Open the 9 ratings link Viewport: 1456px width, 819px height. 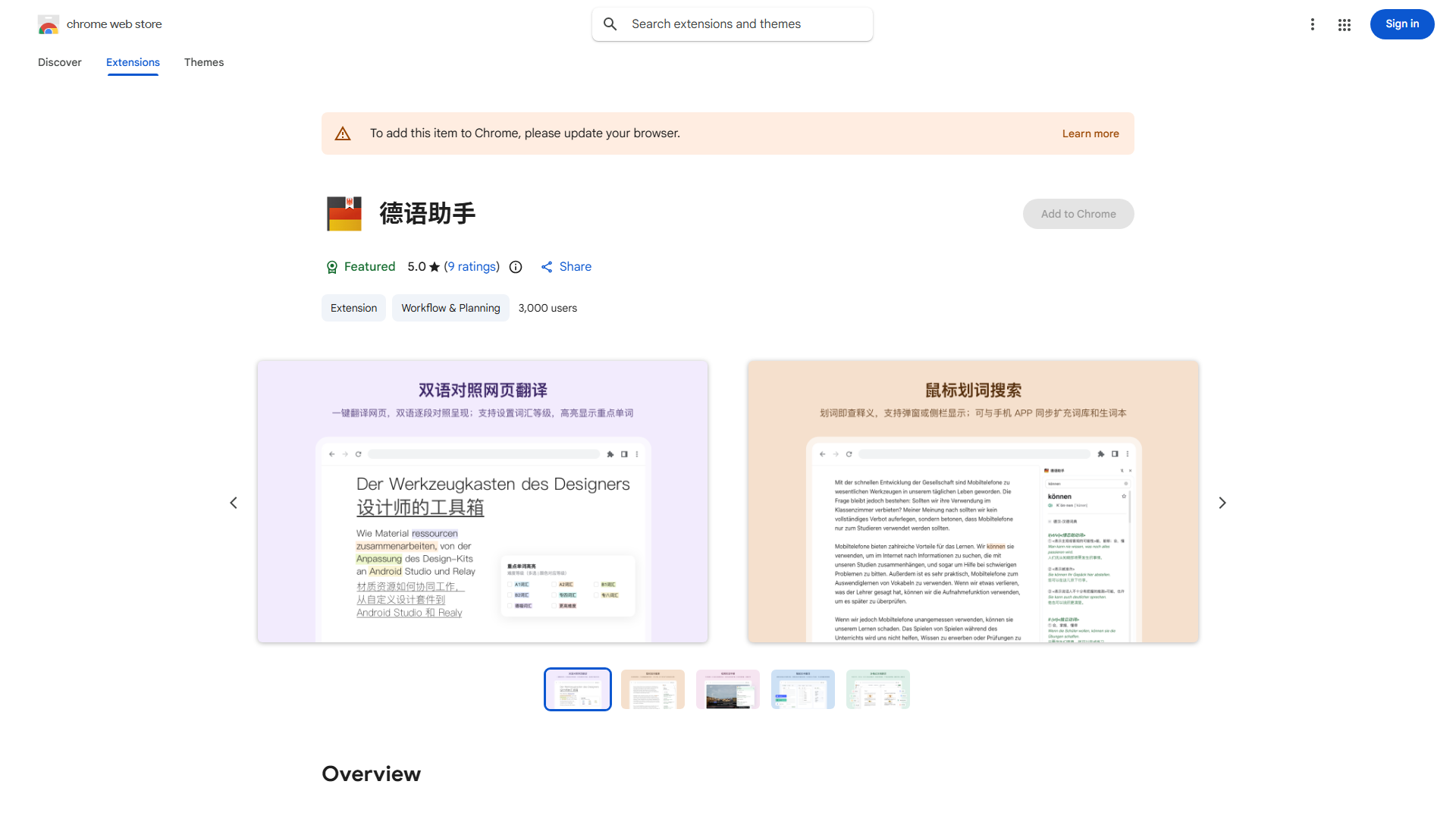point(472,267)
